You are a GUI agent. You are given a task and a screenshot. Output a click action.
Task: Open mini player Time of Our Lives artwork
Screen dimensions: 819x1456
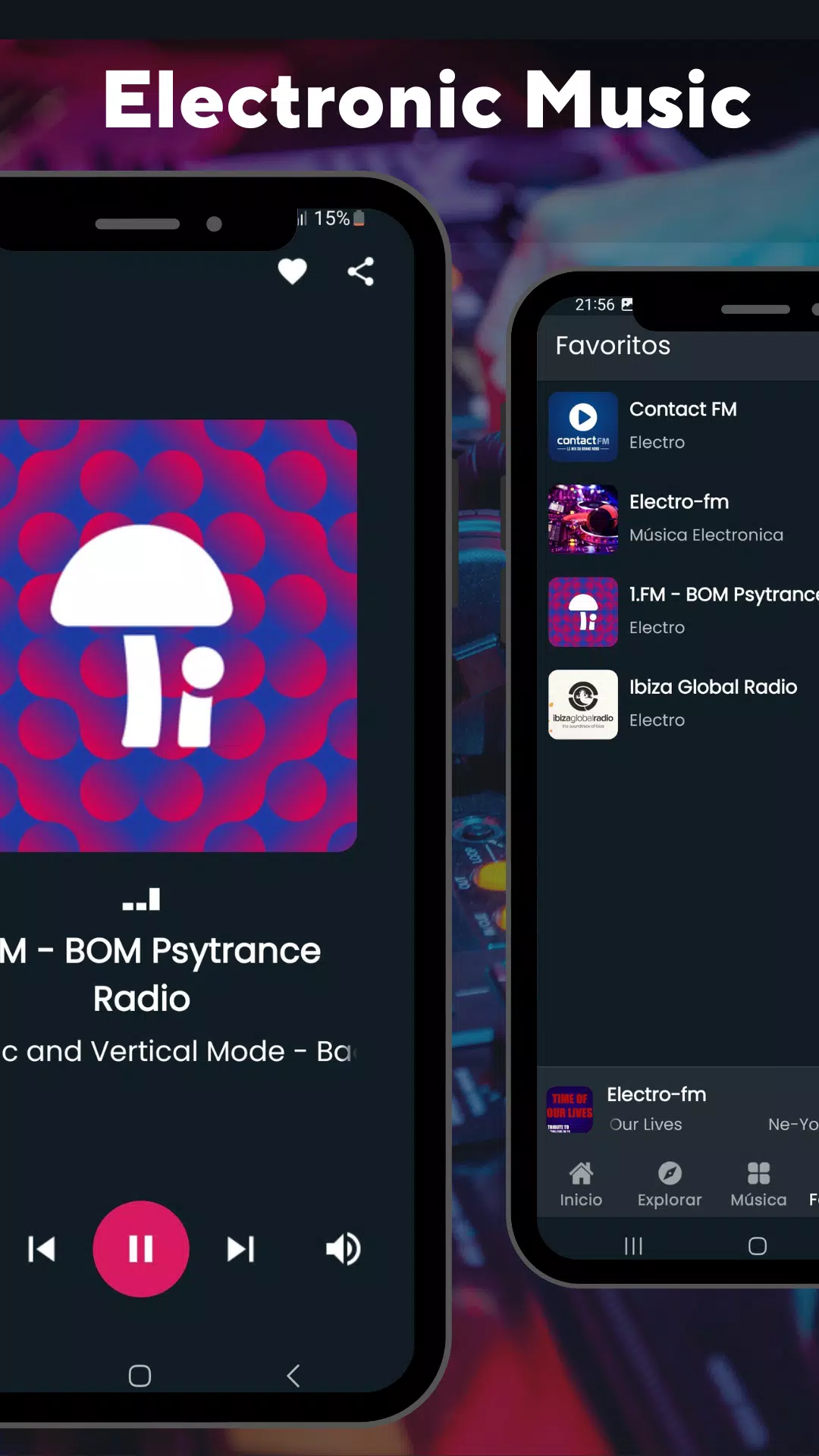pyautogui.click(x=570, y=1109)
